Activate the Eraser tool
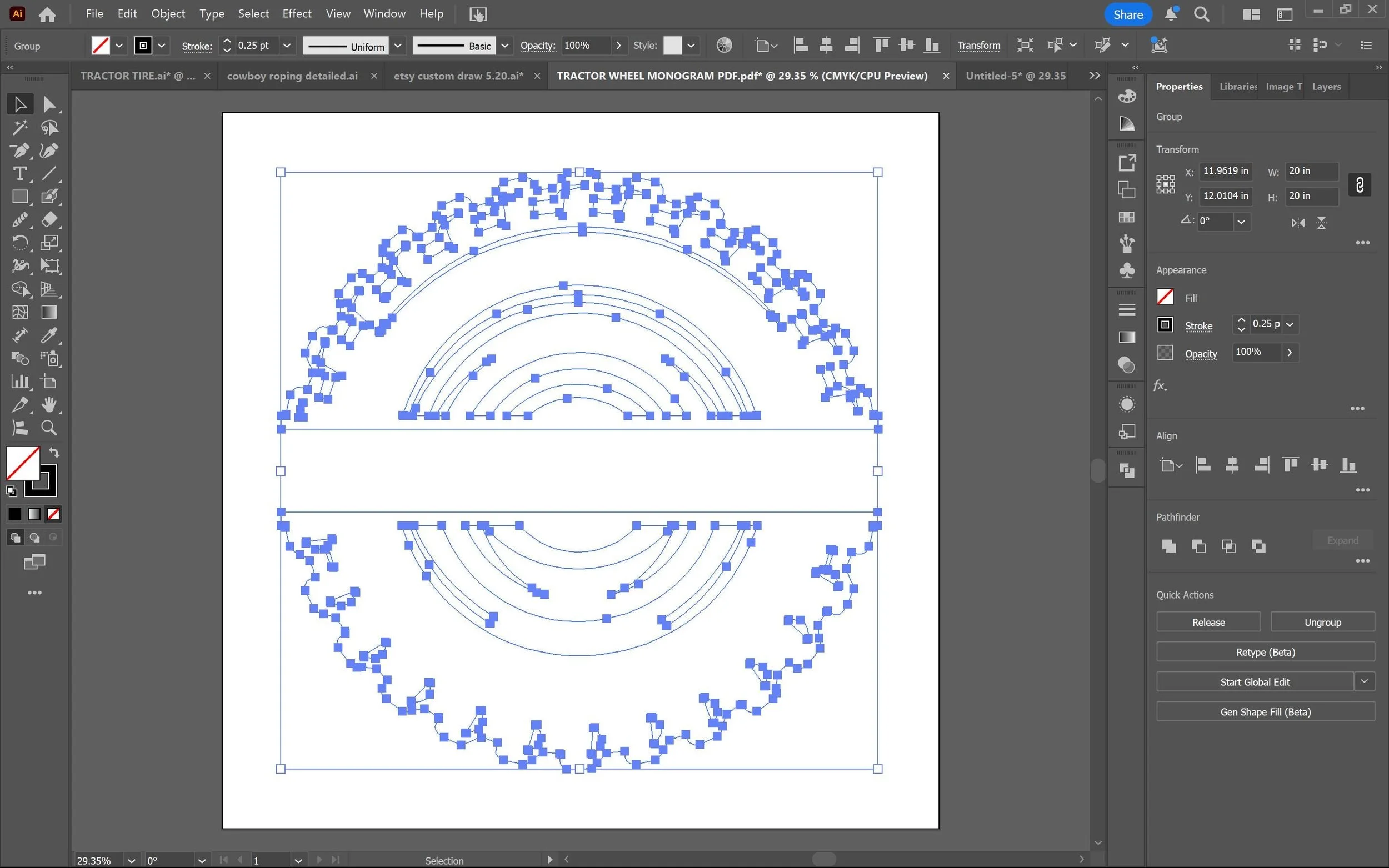 coord(49,219)
